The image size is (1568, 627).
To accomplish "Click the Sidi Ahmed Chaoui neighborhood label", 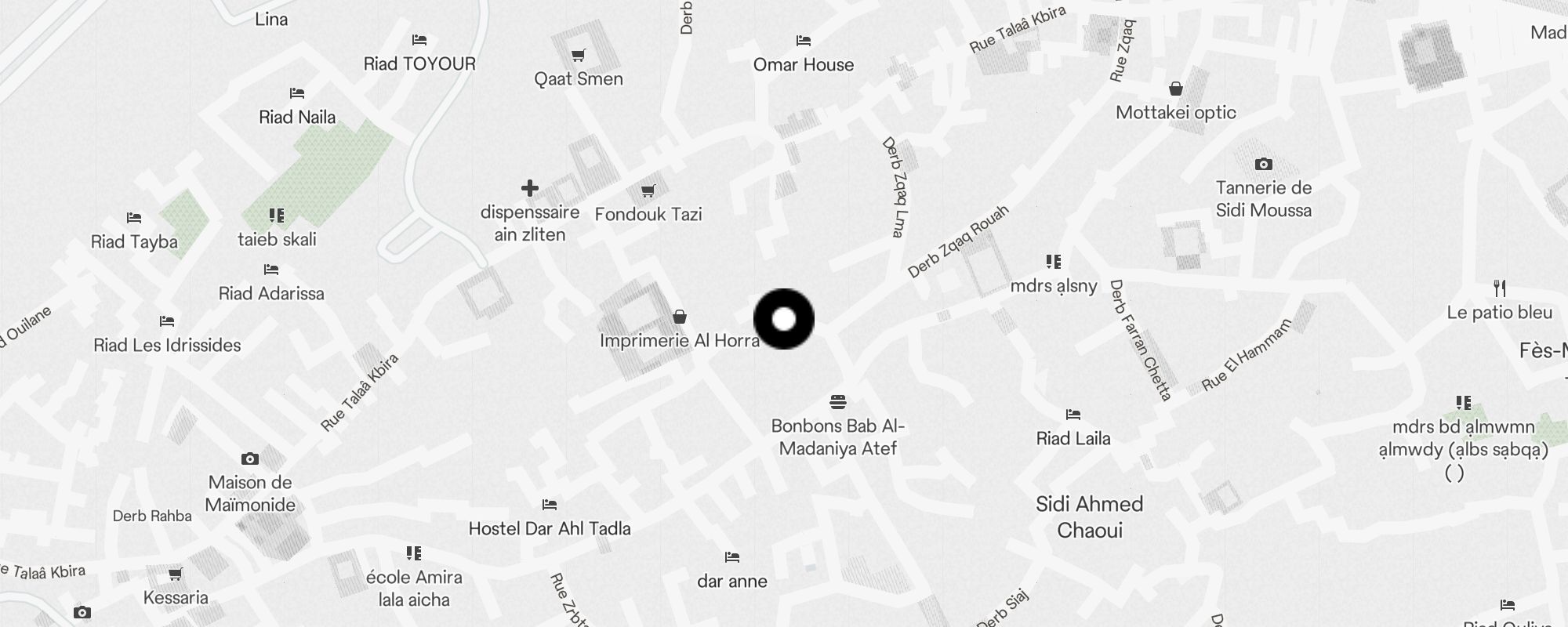I will [1090, 517].
